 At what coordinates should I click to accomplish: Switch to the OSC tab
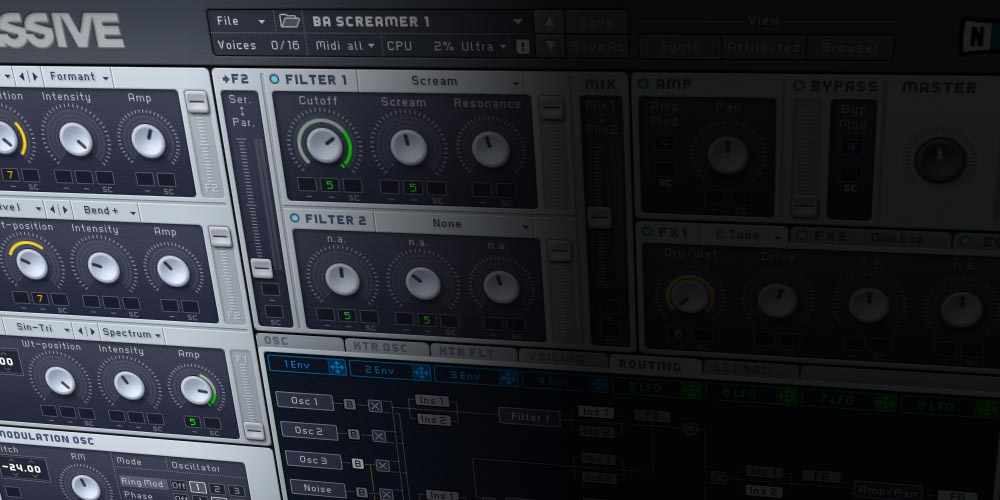tap(300, 341)
